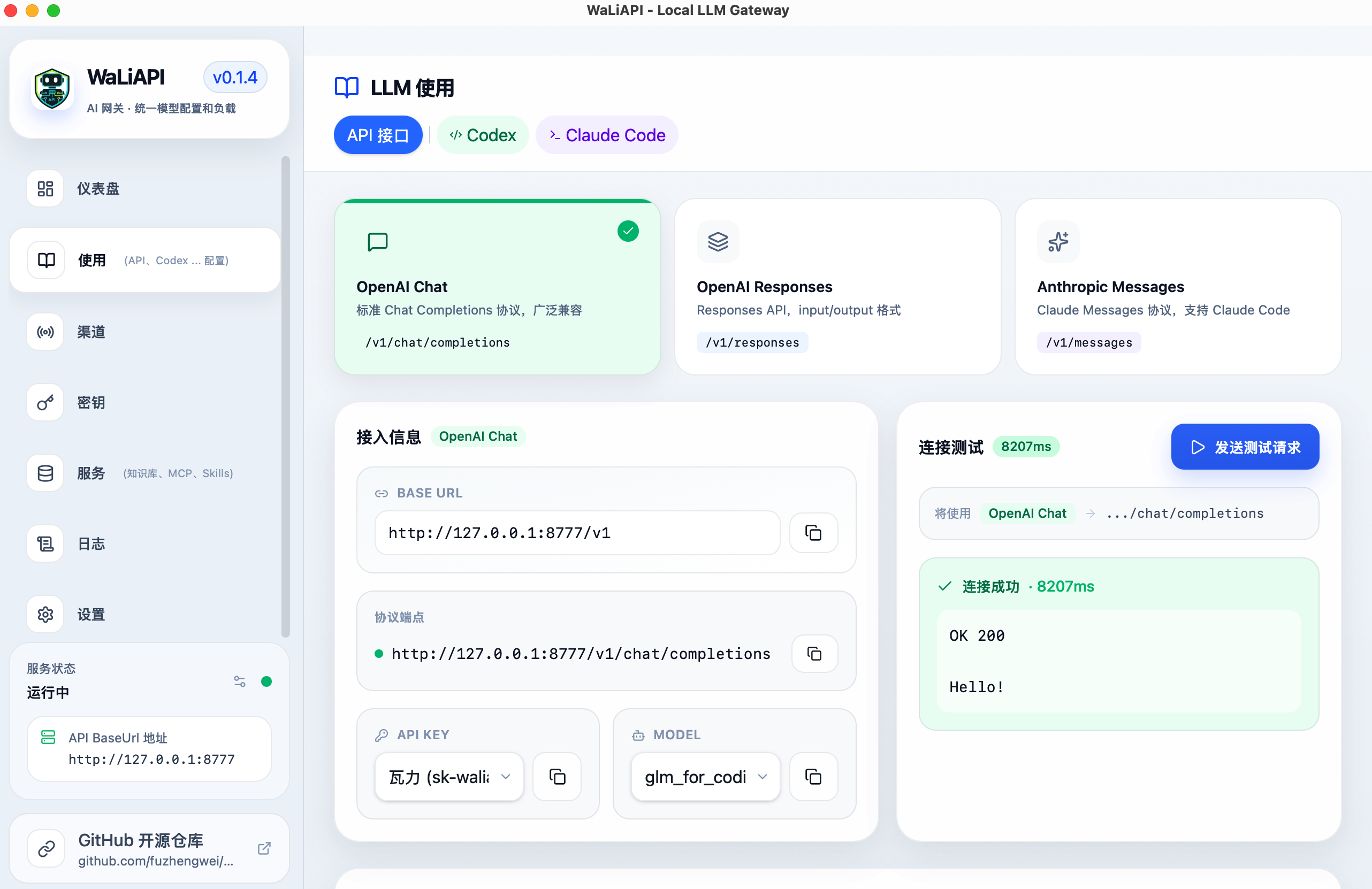Click the green running status dot
The width and height of the screenshot is (1372, 889).
(266, 681)
